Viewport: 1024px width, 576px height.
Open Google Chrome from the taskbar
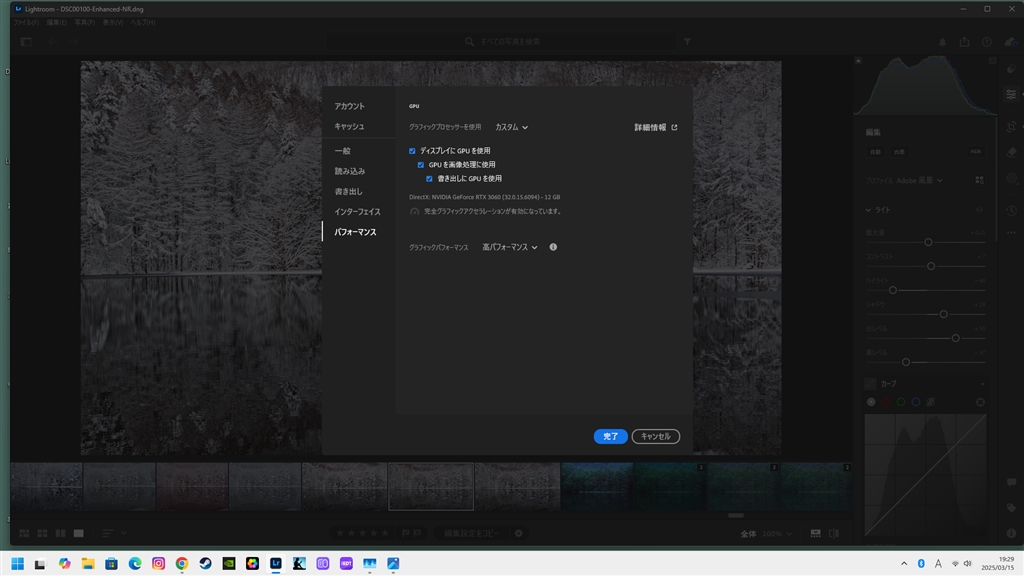[x=182, y=564]
